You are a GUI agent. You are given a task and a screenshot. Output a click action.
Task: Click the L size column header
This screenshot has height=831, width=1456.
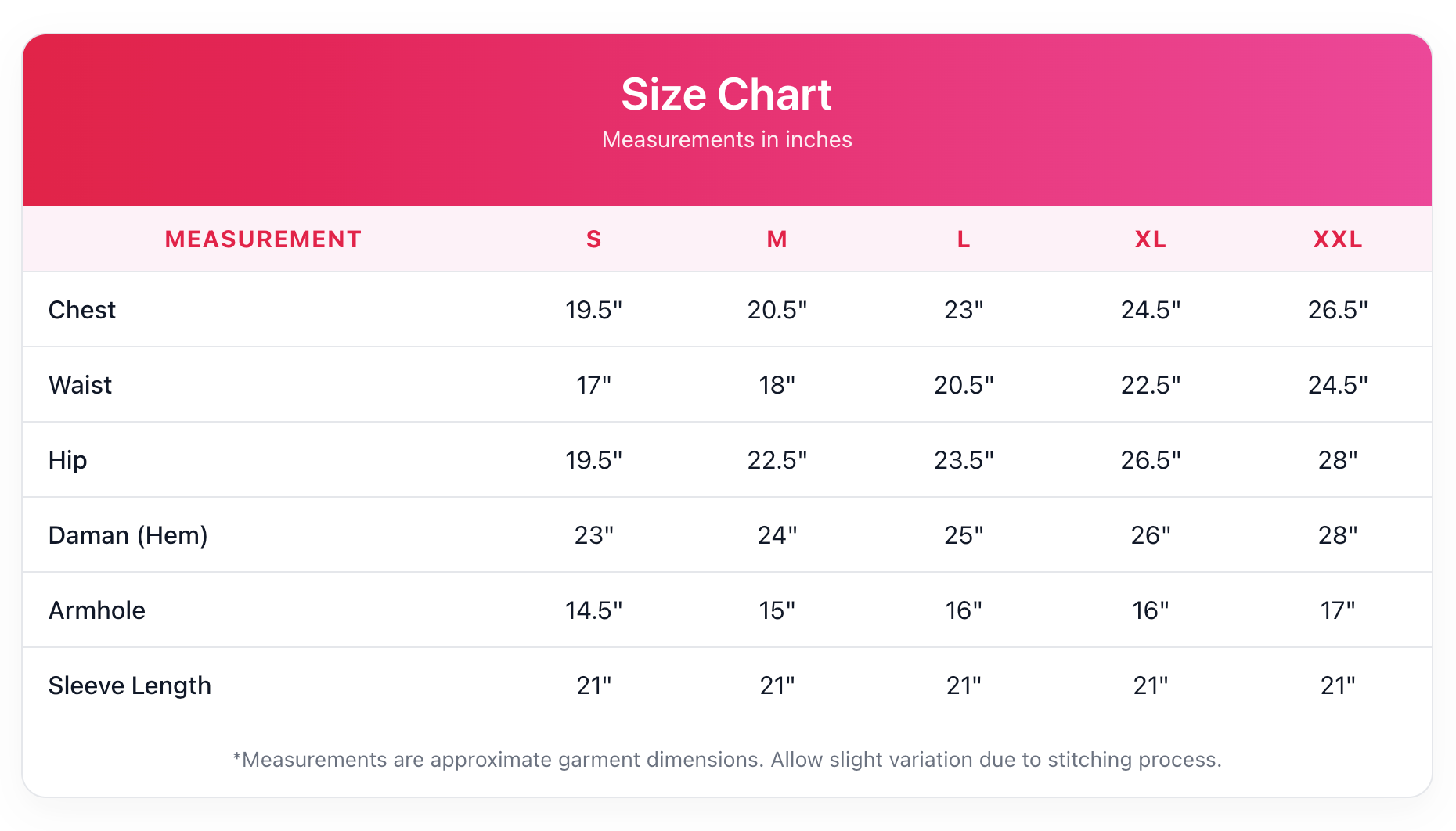[x=964, y=239]
